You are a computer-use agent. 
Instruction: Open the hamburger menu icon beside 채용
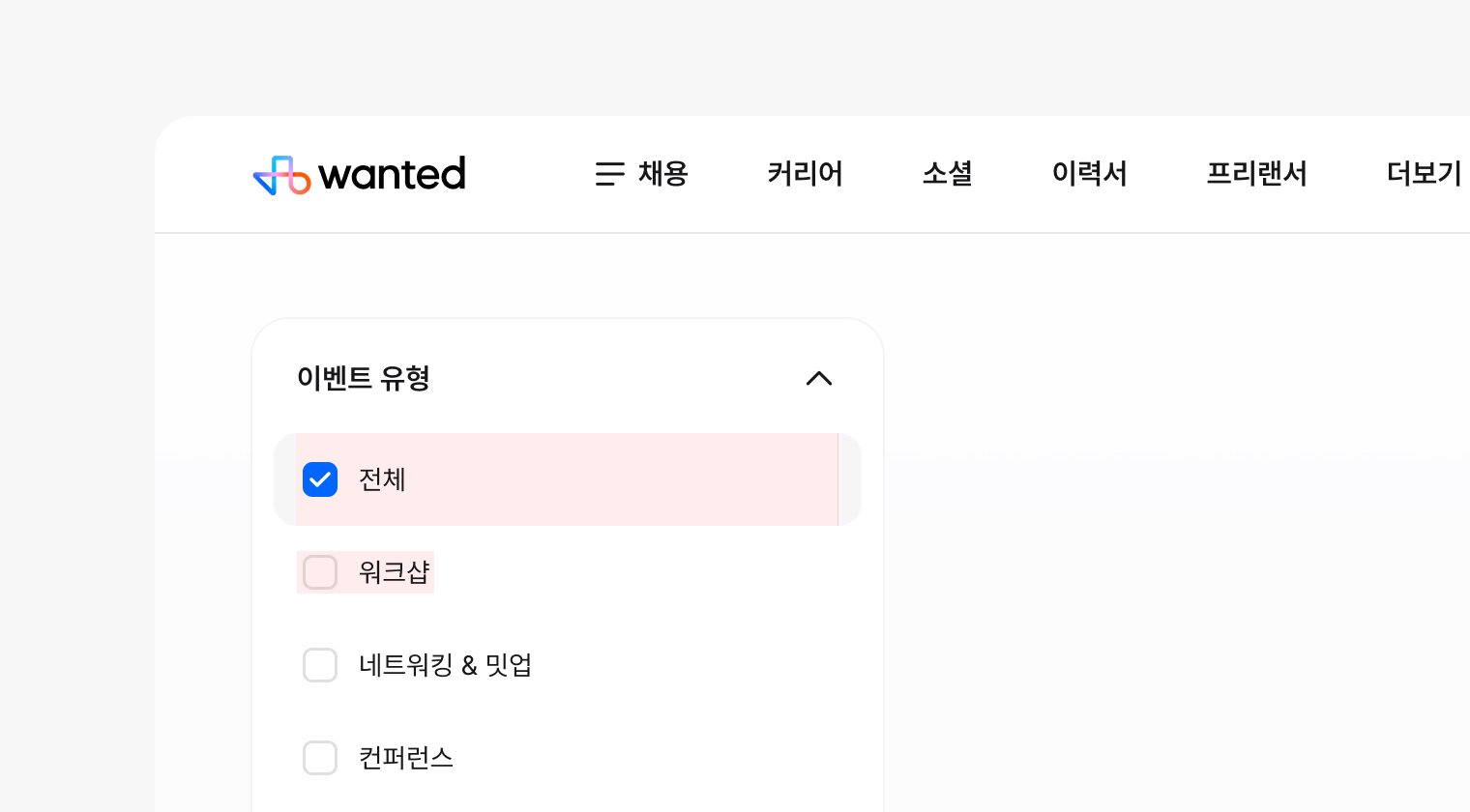pos(609,174)
